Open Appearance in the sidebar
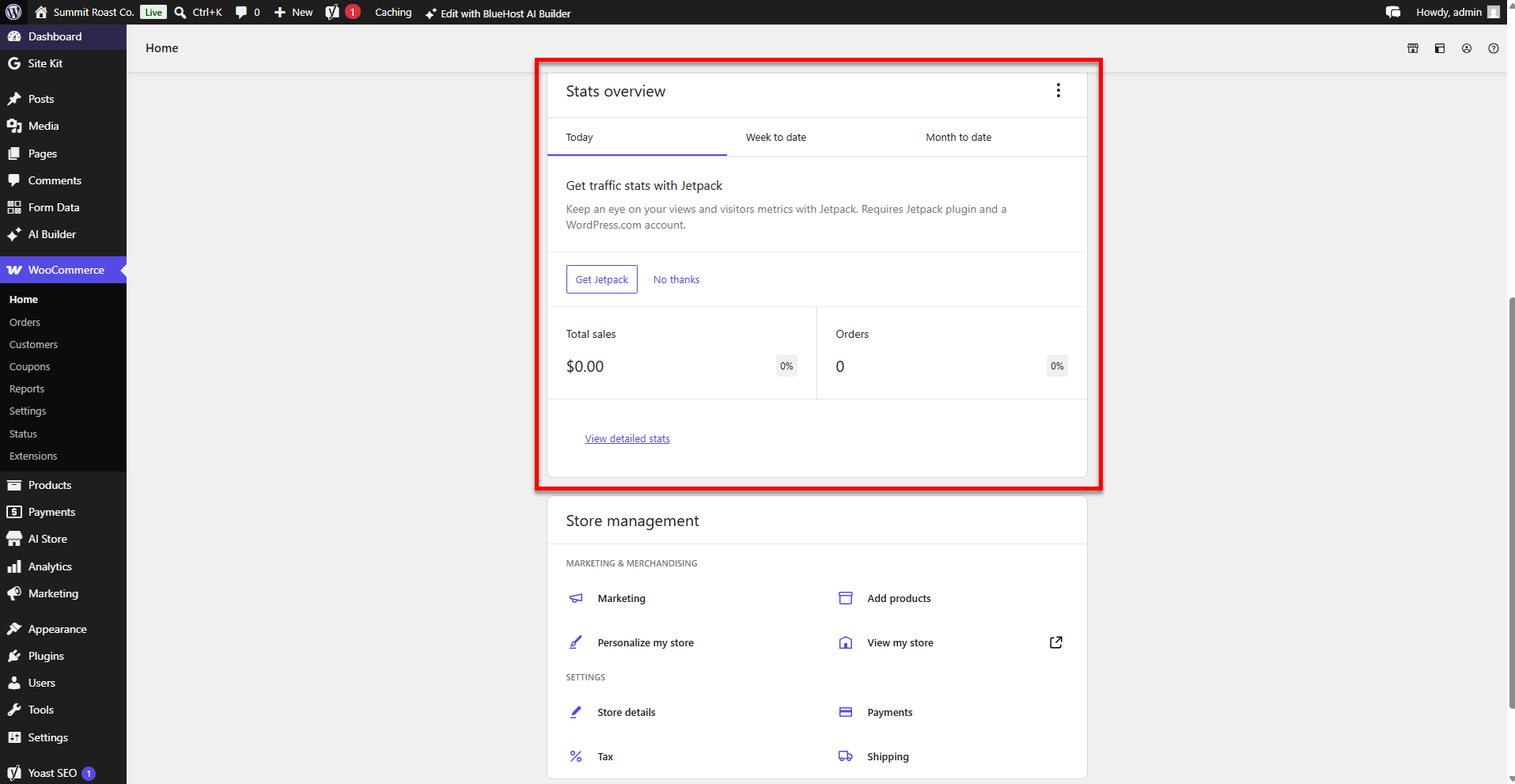This screenshot has width=1515, height=784. click(x=63, y=629)
